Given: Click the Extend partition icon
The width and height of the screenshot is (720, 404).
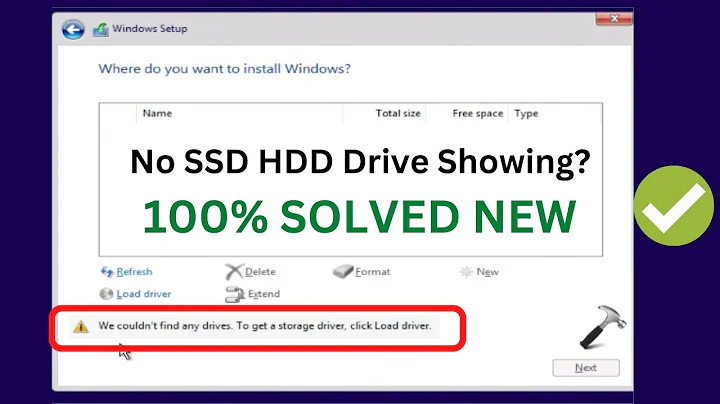Looking at the screenshot, I should point(235,294).
